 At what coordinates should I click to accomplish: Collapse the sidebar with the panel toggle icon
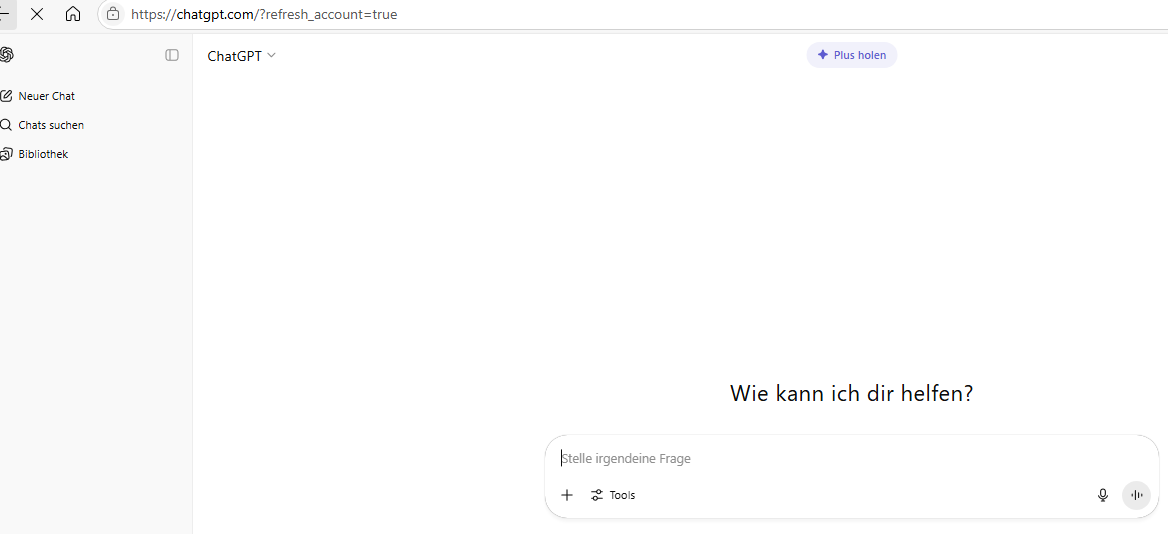tap(172, 55)
